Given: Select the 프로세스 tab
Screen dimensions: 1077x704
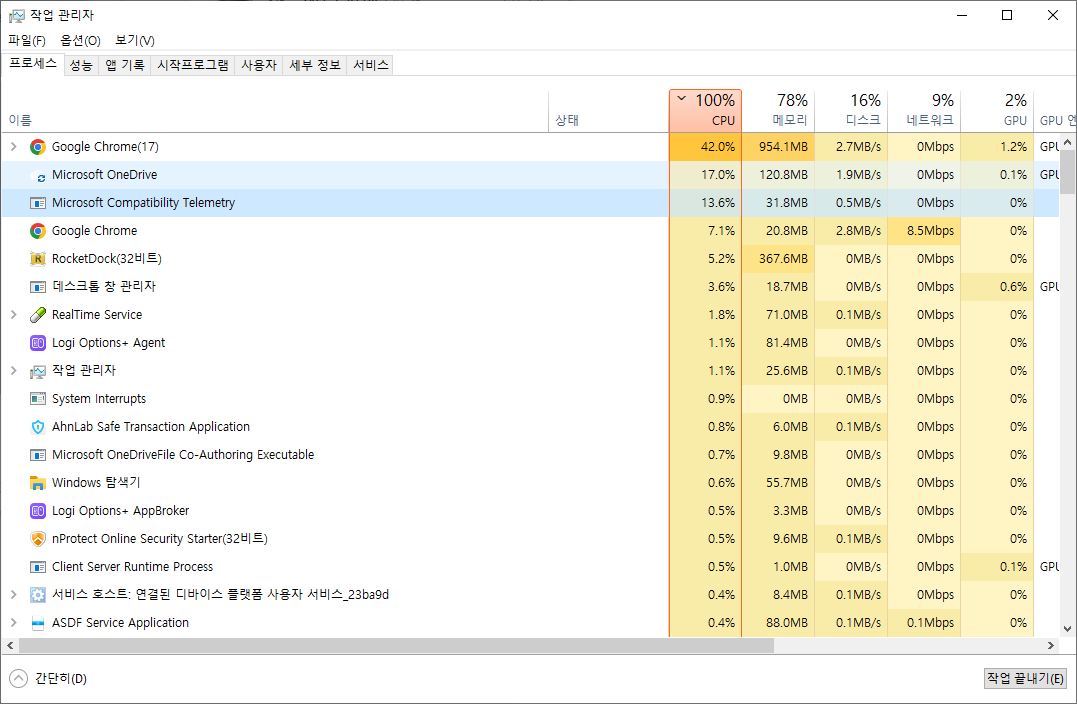Looking at the screenshot, I should (x=33, y=64).
